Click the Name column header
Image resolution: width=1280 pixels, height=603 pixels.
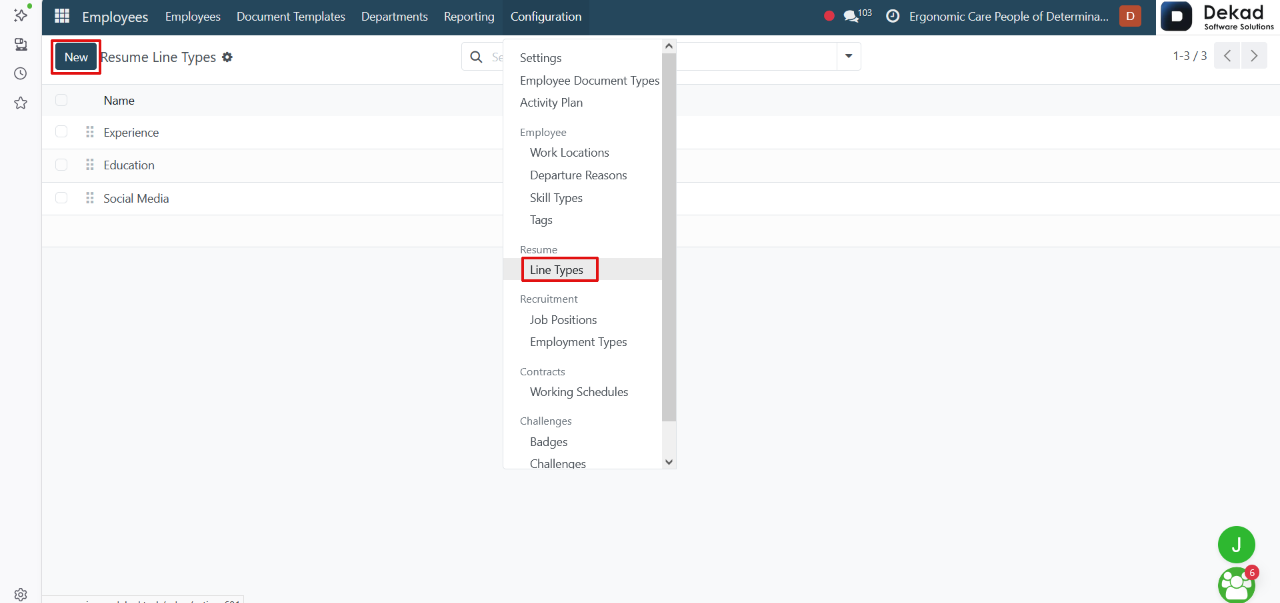tap(119, 100)
